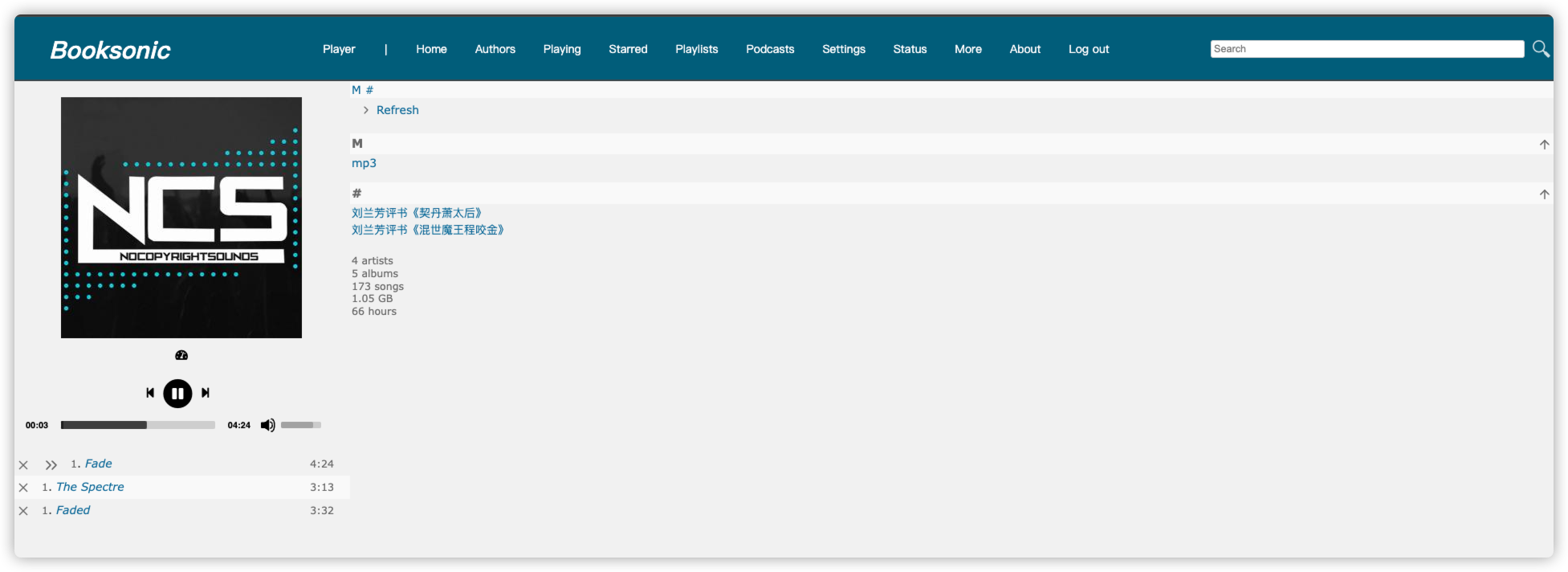Seek within the track progress bar
The height and width of the screenshot is (572, 1568).
138,425
